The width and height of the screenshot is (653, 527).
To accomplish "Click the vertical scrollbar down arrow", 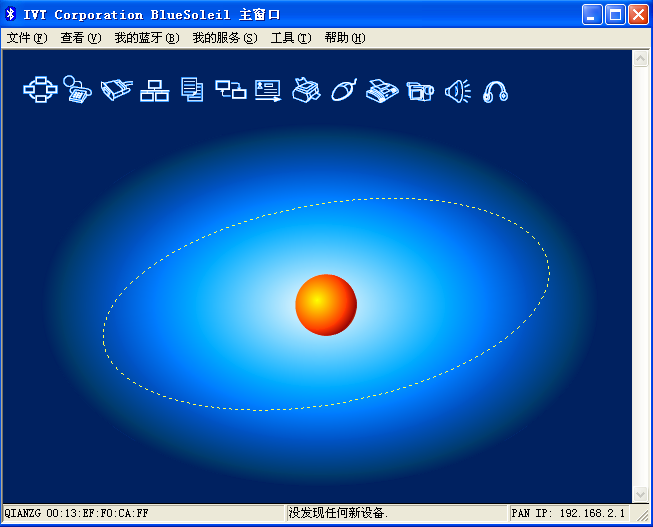I will coord(641,494).
